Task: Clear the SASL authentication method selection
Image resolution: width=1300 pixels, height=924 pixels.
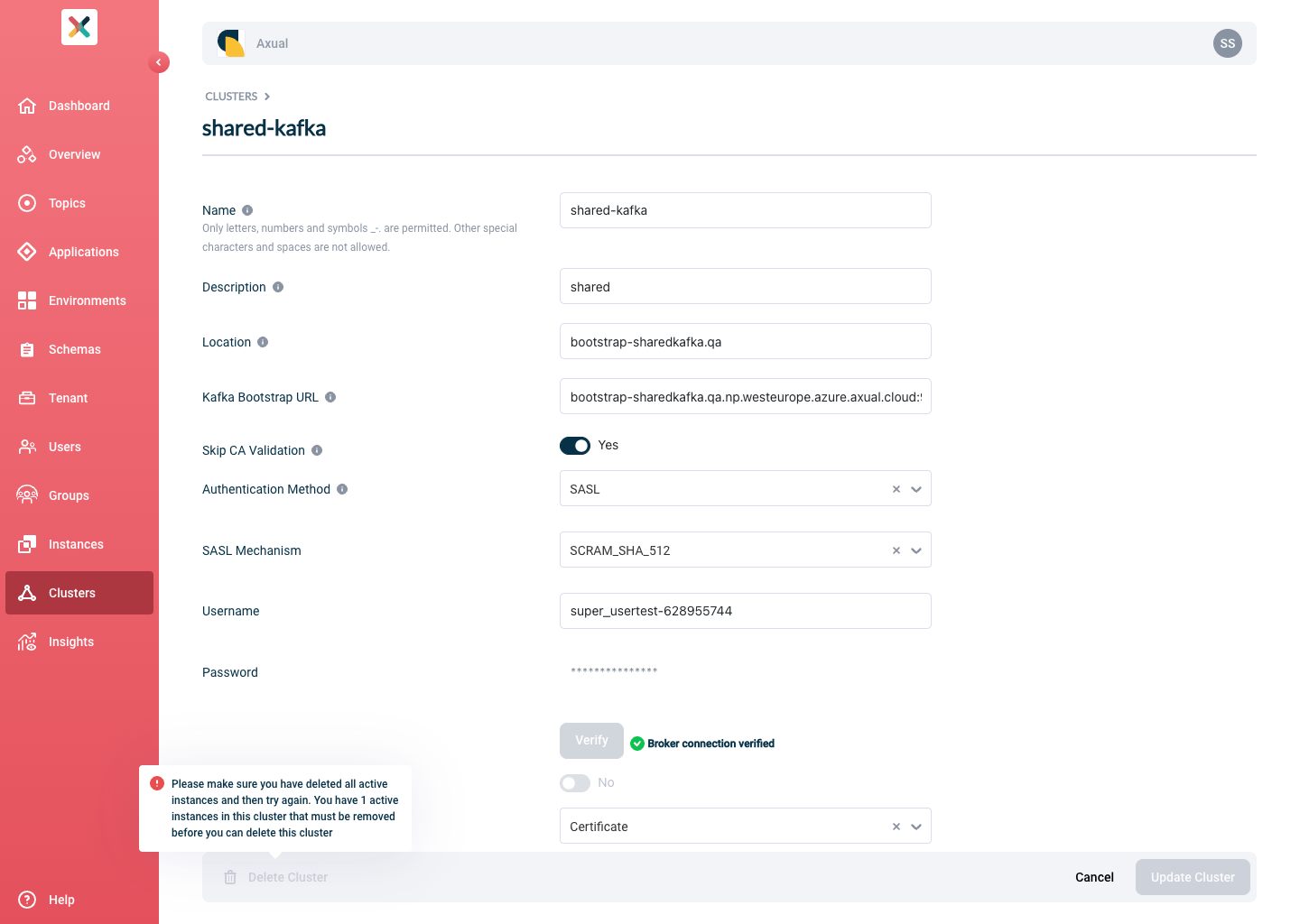Action: click(x=896, y=489)
